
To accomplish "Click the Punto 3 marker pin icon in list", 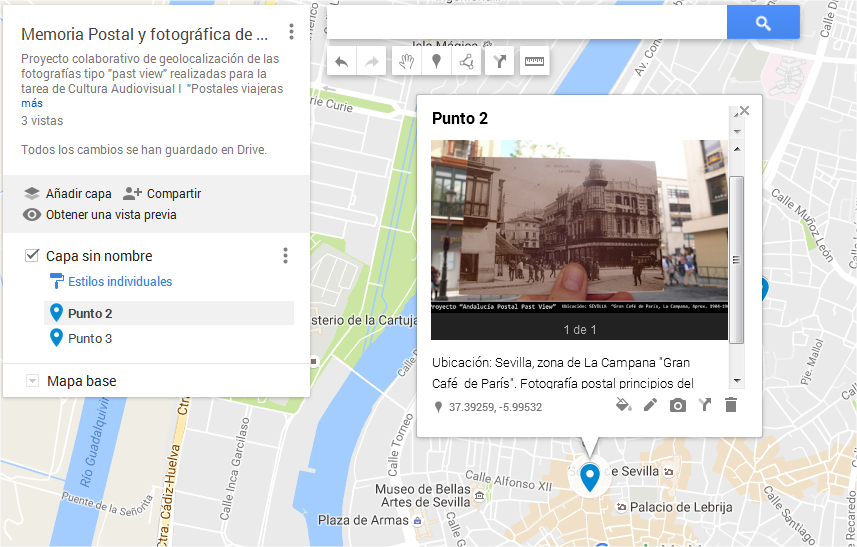I will (x=56, y=338).
